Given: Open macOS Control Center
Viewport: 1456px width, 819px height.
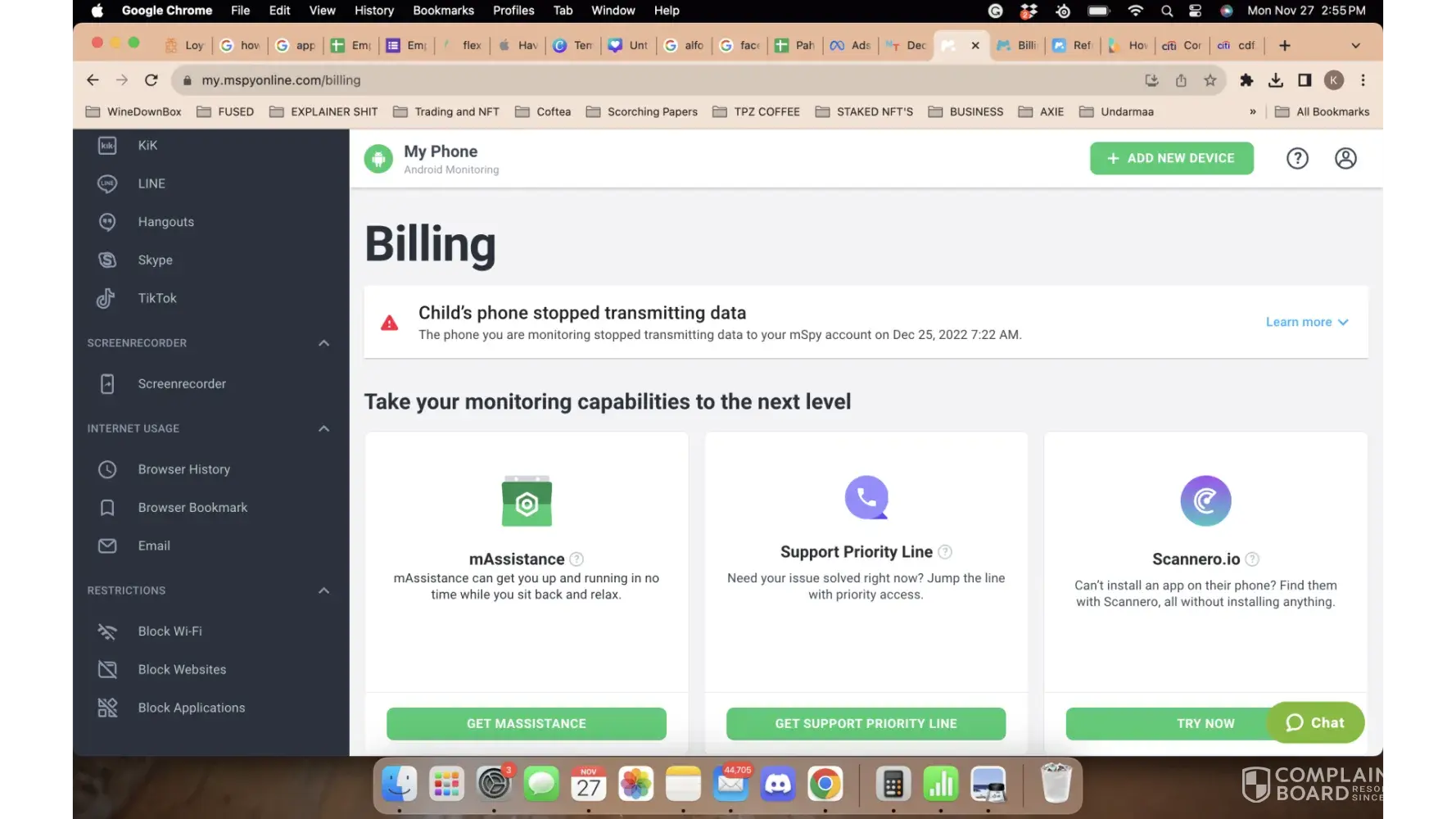Looking at the screenshot, I should click(x=1196, y=11).
